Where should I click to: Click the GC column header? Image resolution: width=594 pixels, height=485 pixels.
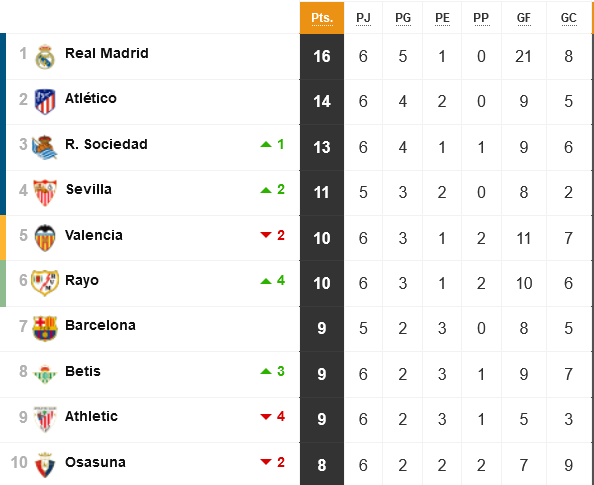tap(569, 18)
